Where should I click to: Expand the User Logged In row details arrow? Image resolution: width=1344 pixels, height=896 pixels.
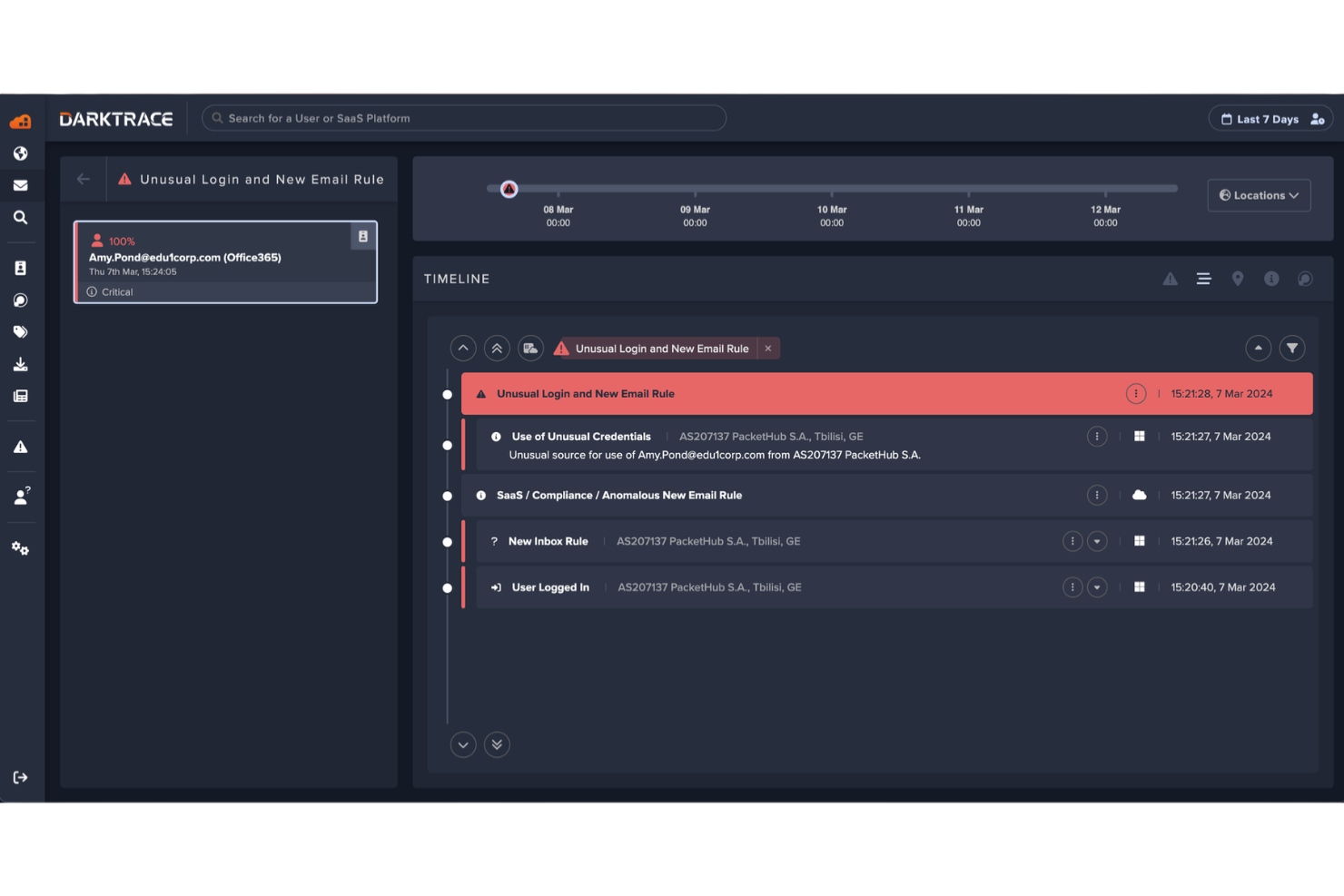tap(1097, 587)
